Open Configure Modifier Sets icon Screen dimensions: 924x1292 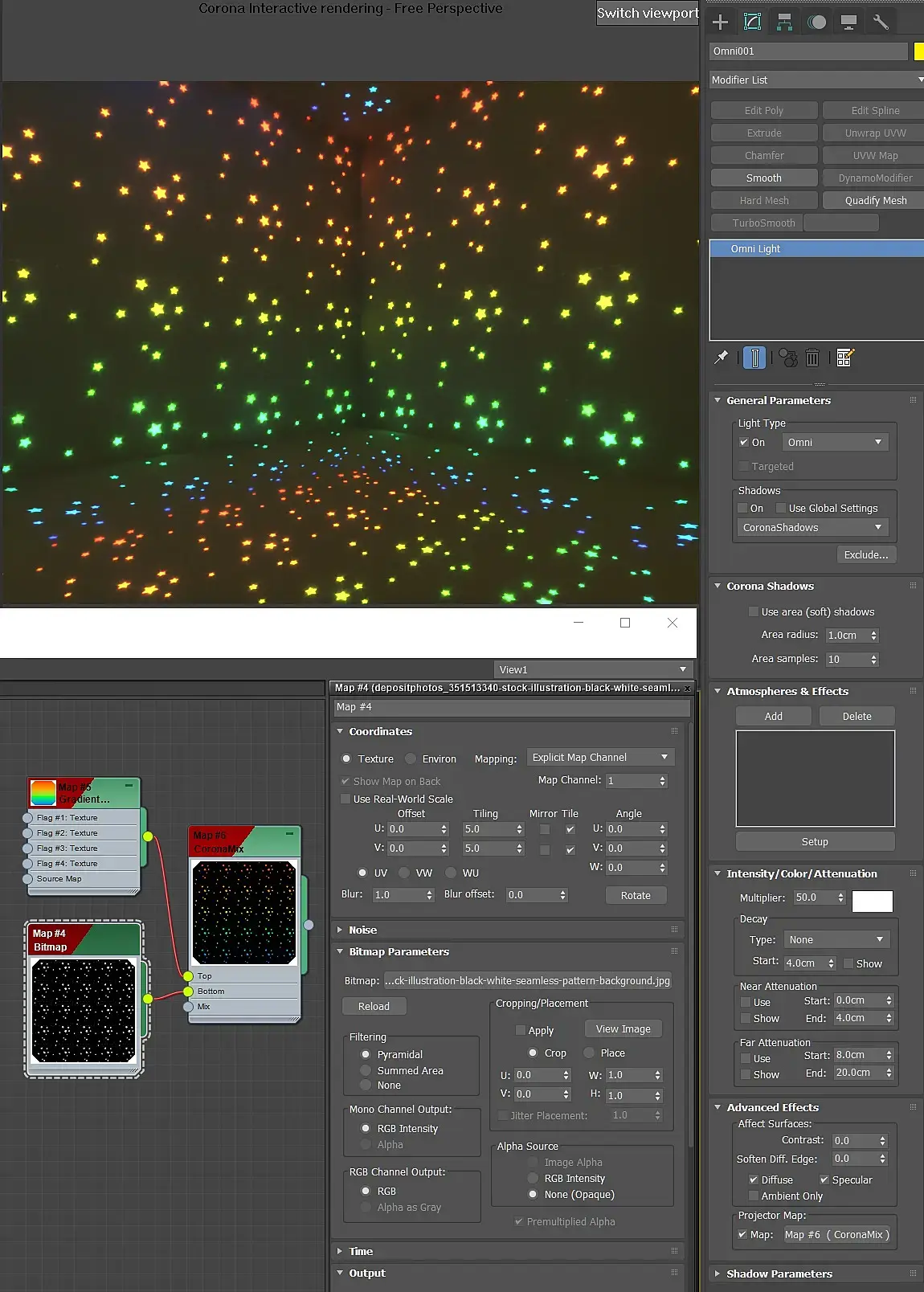(x=845, y=358)
